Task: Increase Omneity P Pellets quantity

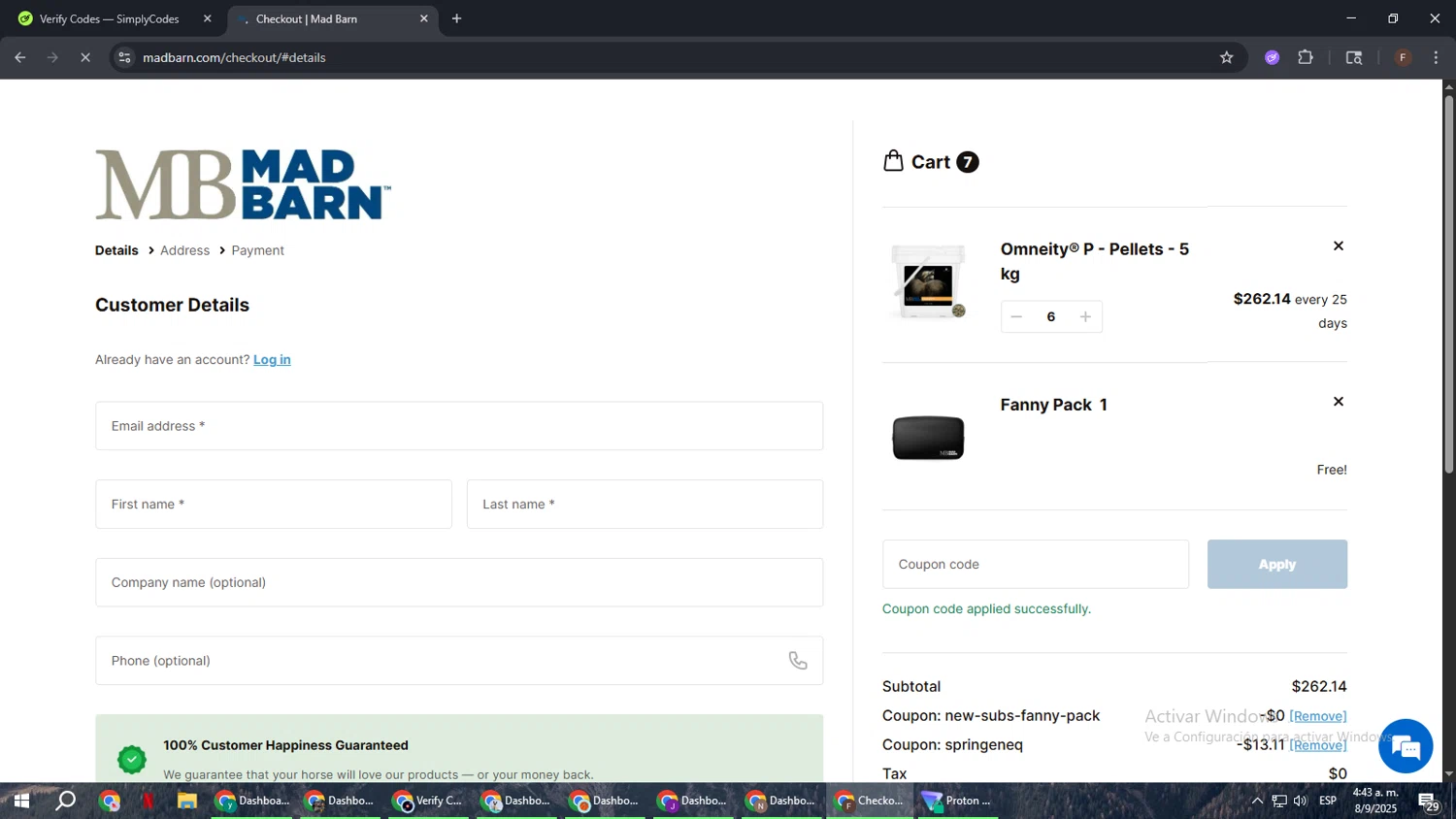Action: (x=1085, y=316)
